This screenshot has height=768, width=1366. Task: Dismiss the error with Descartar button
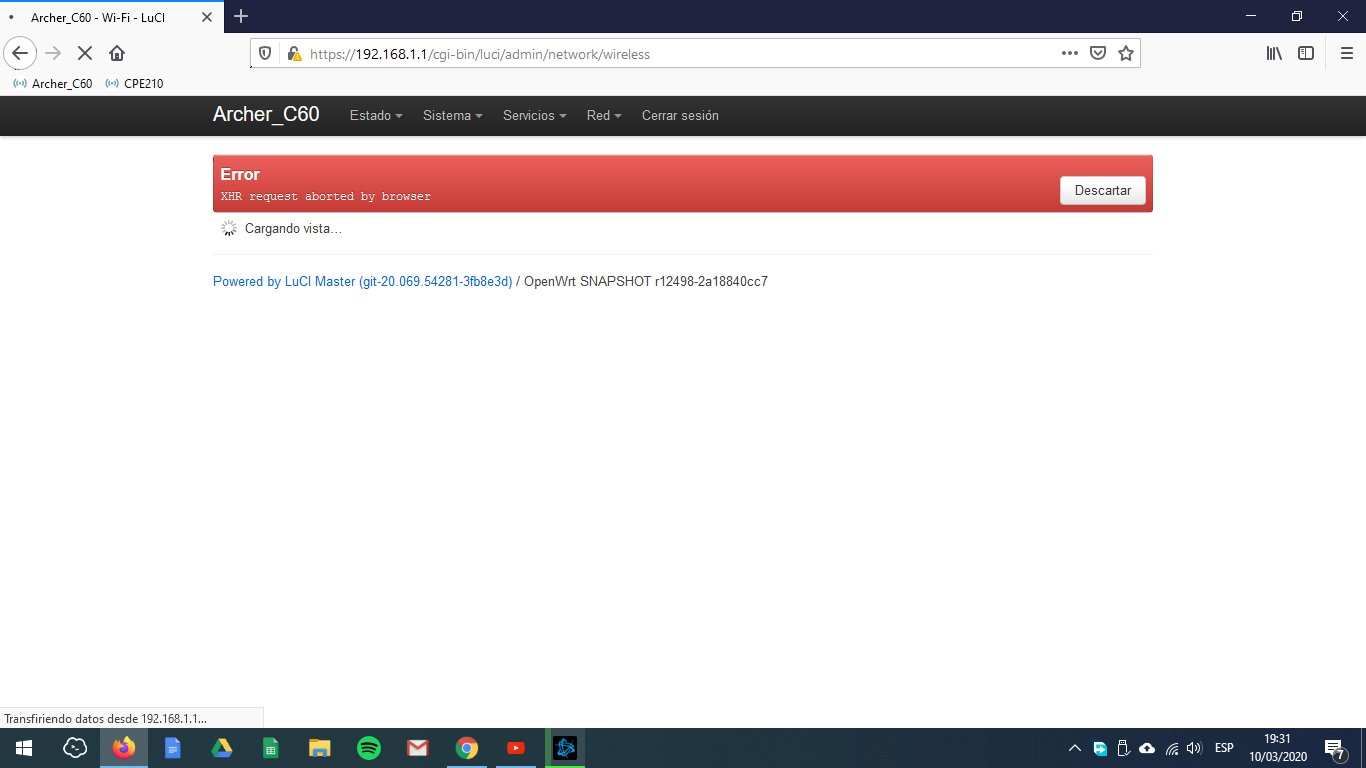pos(1103,190)
